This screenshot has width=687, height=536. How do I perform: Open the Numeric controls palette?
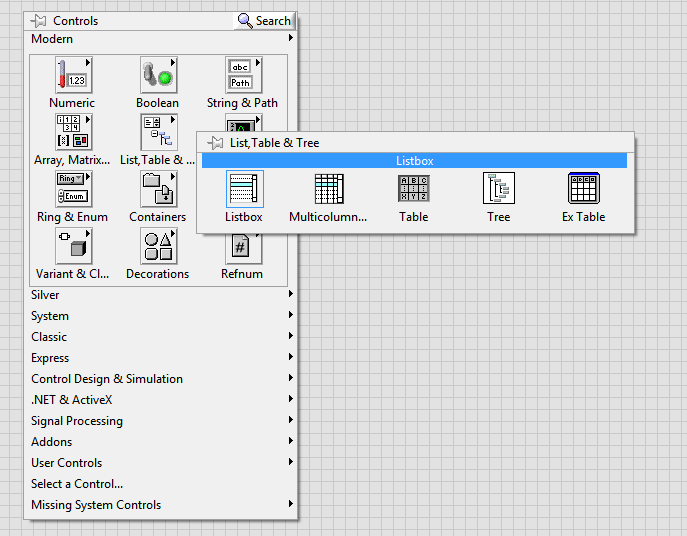[x=73, y=75]
